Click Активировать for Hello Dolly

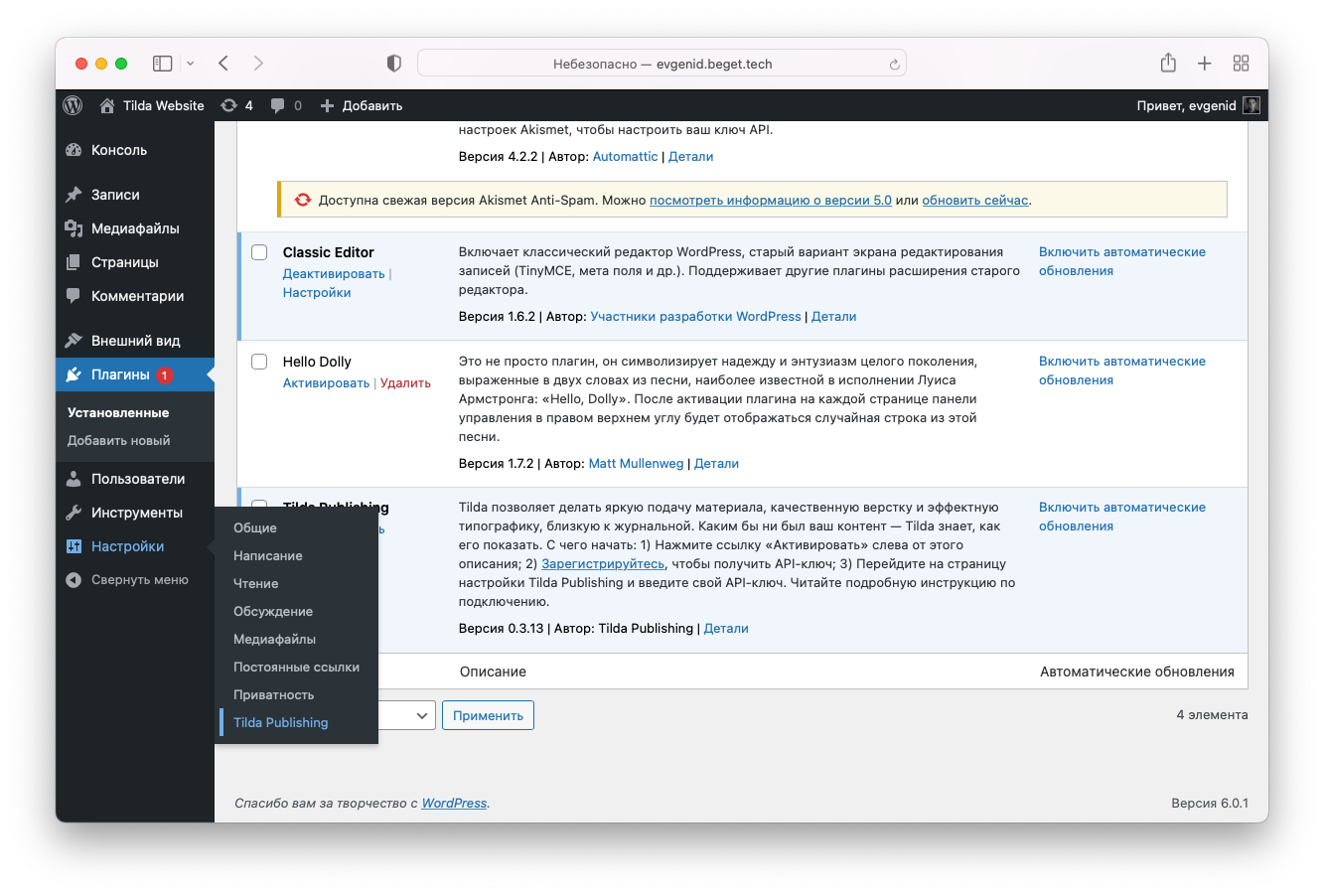tap(326, 382)
